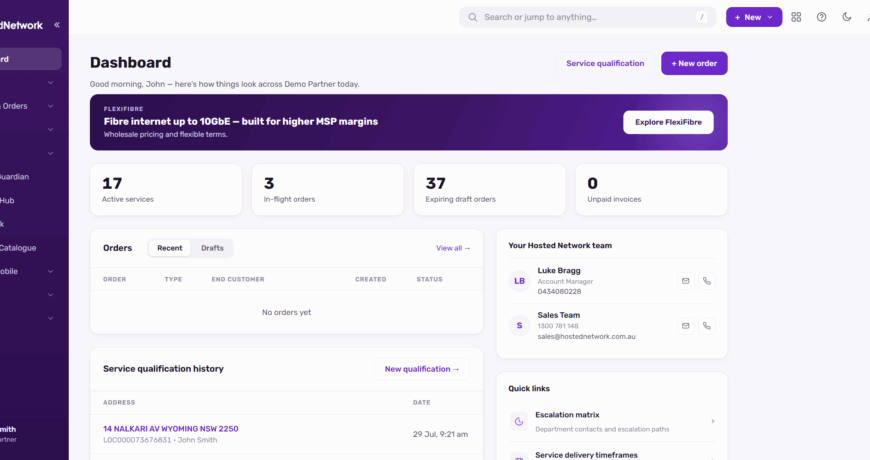The image size is (870, 460).
Task: Email the Sales Team using the envelope icon
Action: tap(686, 326)
